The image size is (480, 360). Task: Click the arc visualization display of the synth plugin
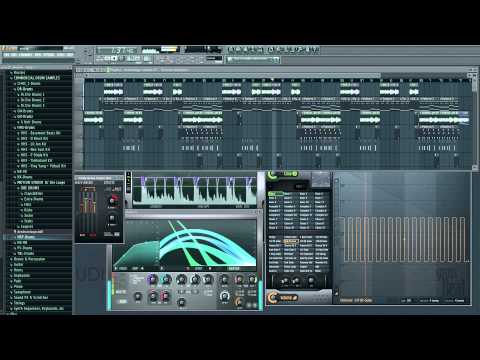[185, 243]
